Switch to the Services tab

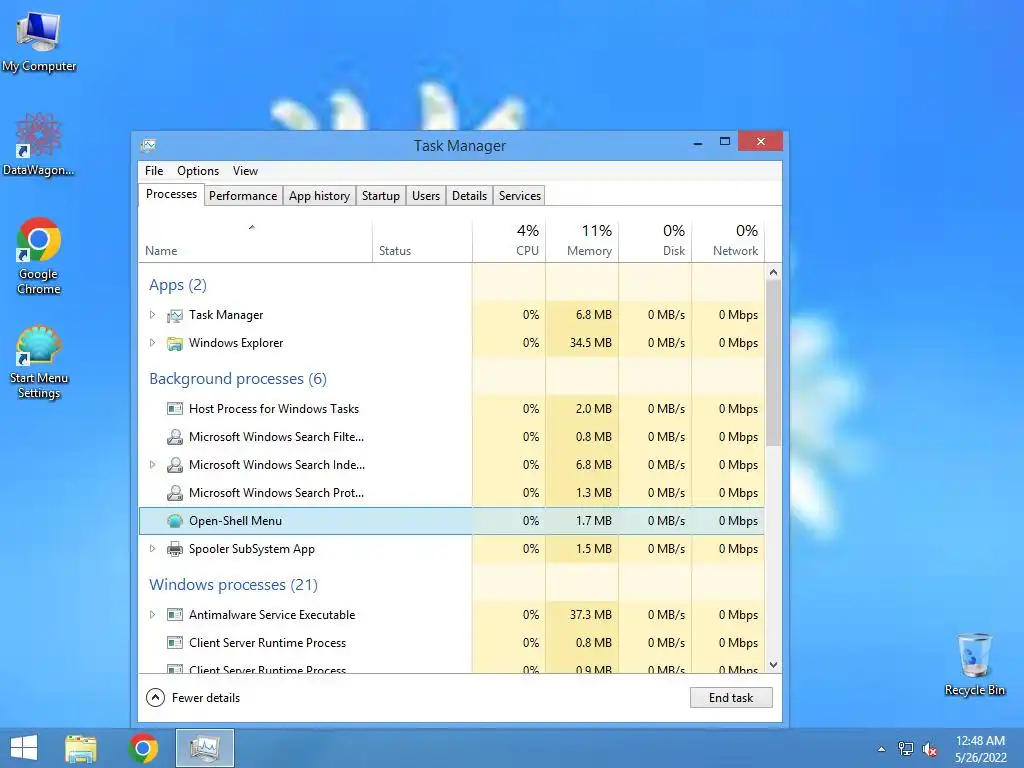(520, 196)
